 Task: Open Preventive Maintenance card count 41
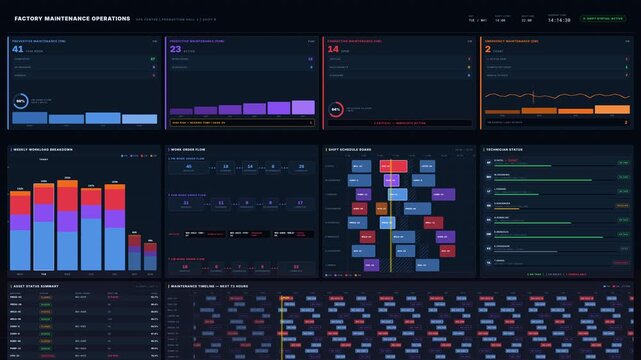[18, 49]
